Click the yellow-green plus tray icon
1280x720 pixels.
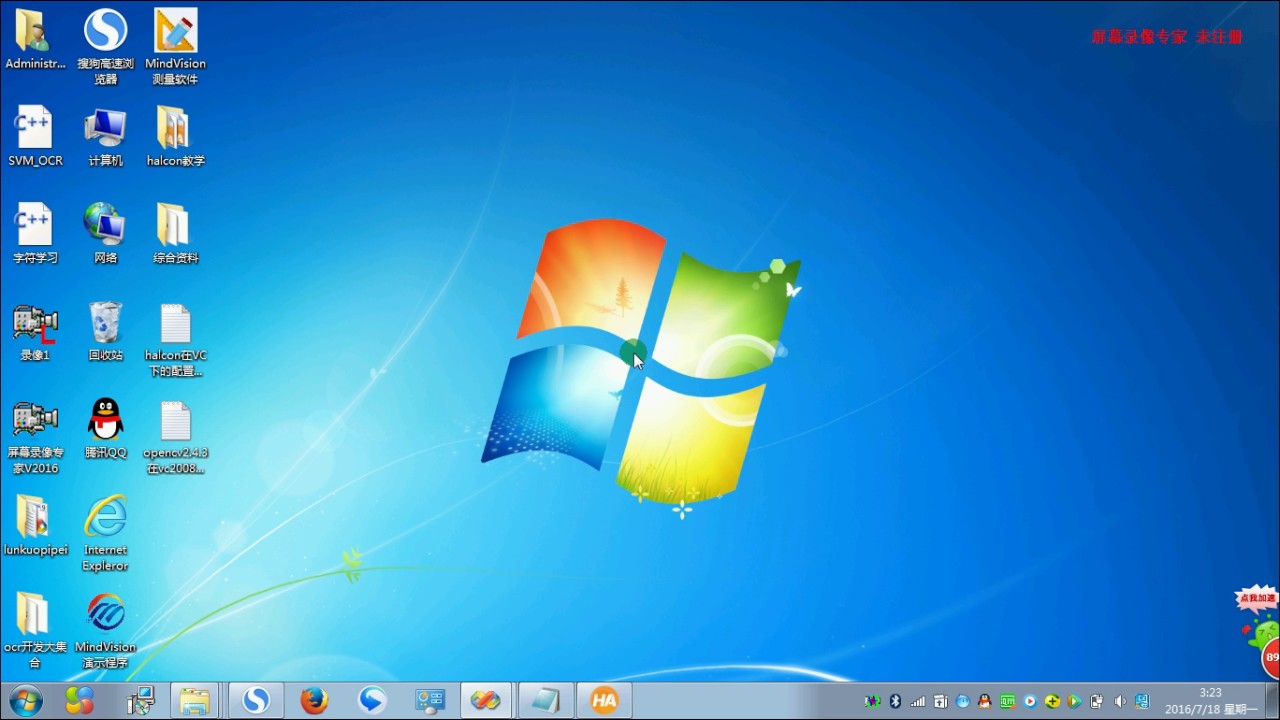coord(1052,701)
